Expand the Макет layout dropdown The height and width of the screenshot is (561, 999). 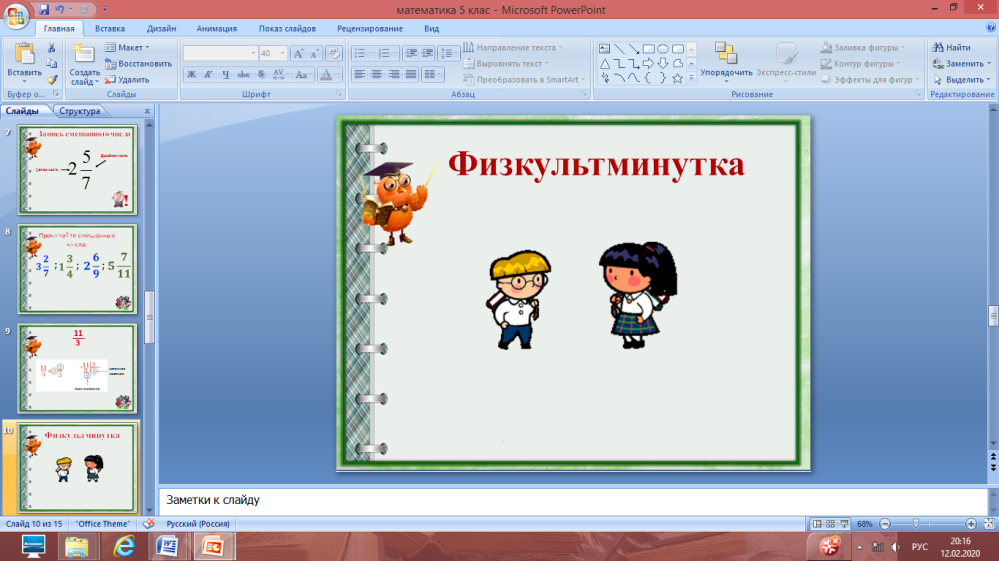click(127, 48)
